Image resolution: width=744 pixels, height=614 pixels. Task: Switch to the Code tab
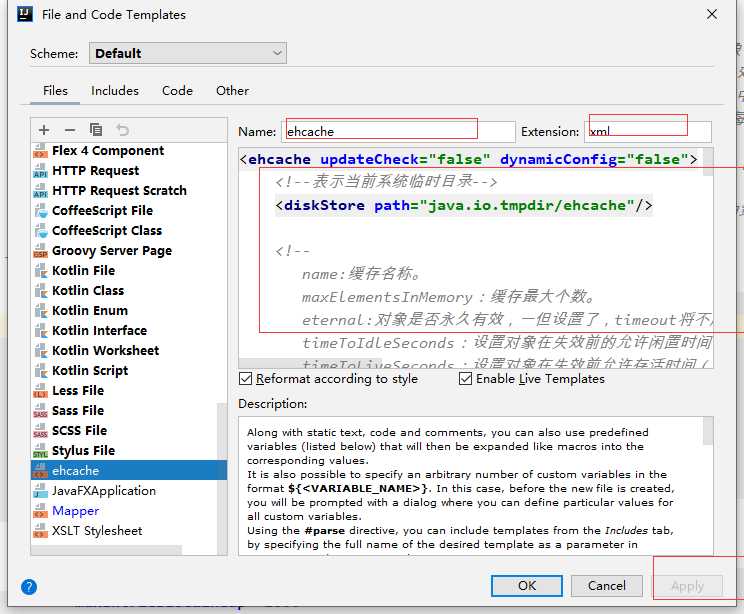click(x=177, y=90)
